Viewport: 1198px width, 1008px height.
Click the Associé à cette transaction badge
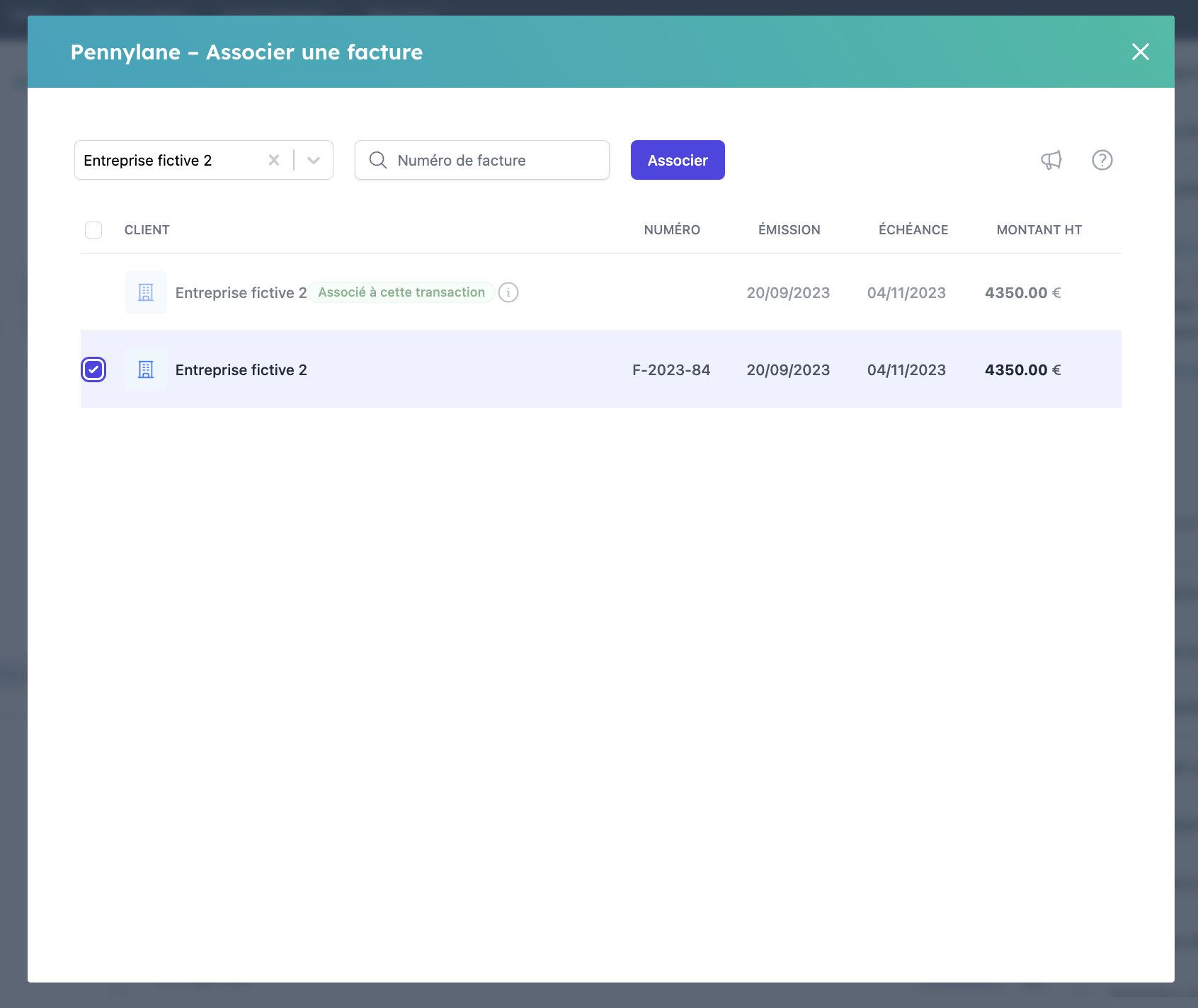(x=401, y=292)
